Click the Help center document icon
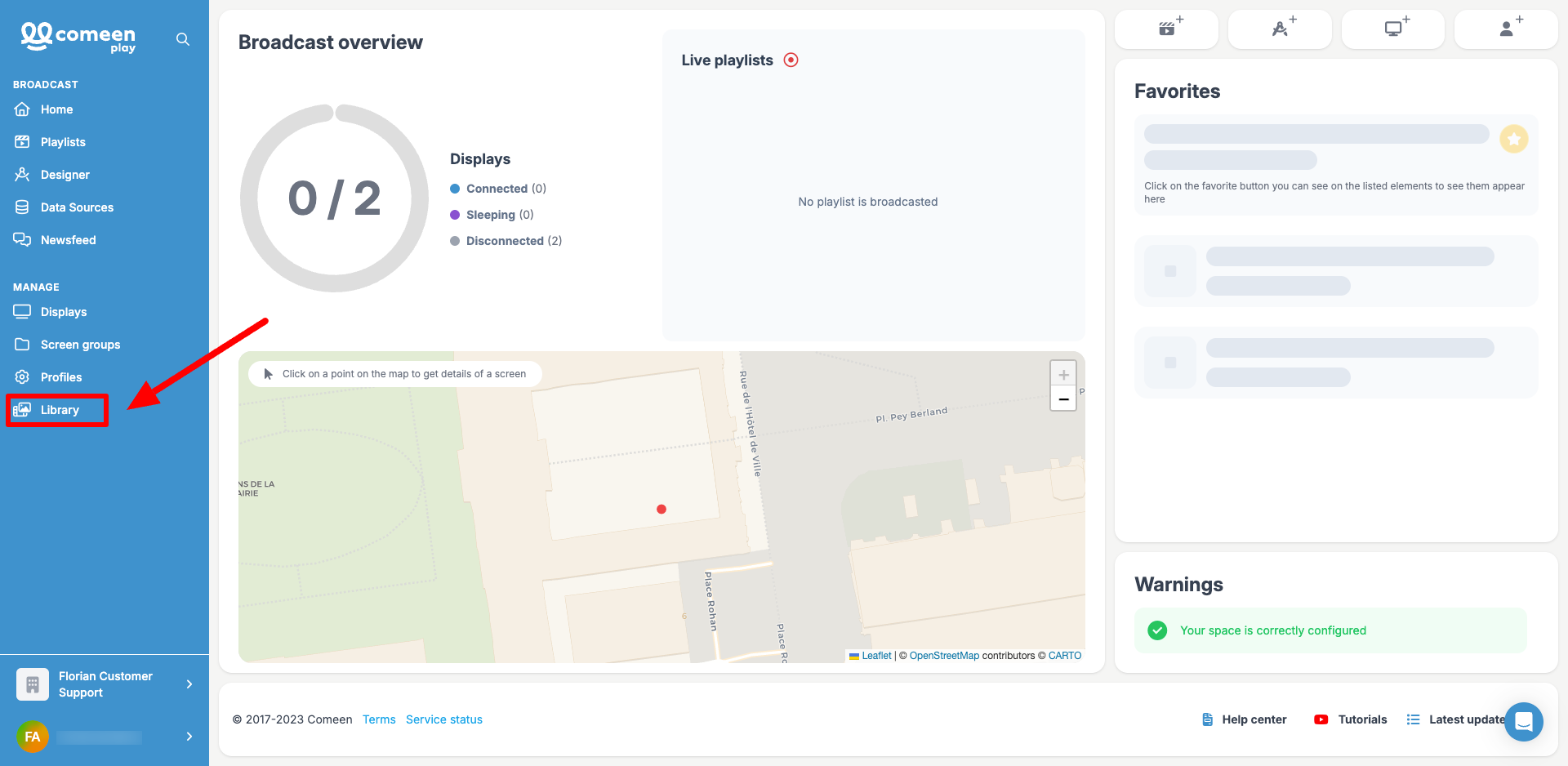This screenshot has height=766, width=1568. pyautogui.click(x=1208, y=719)
